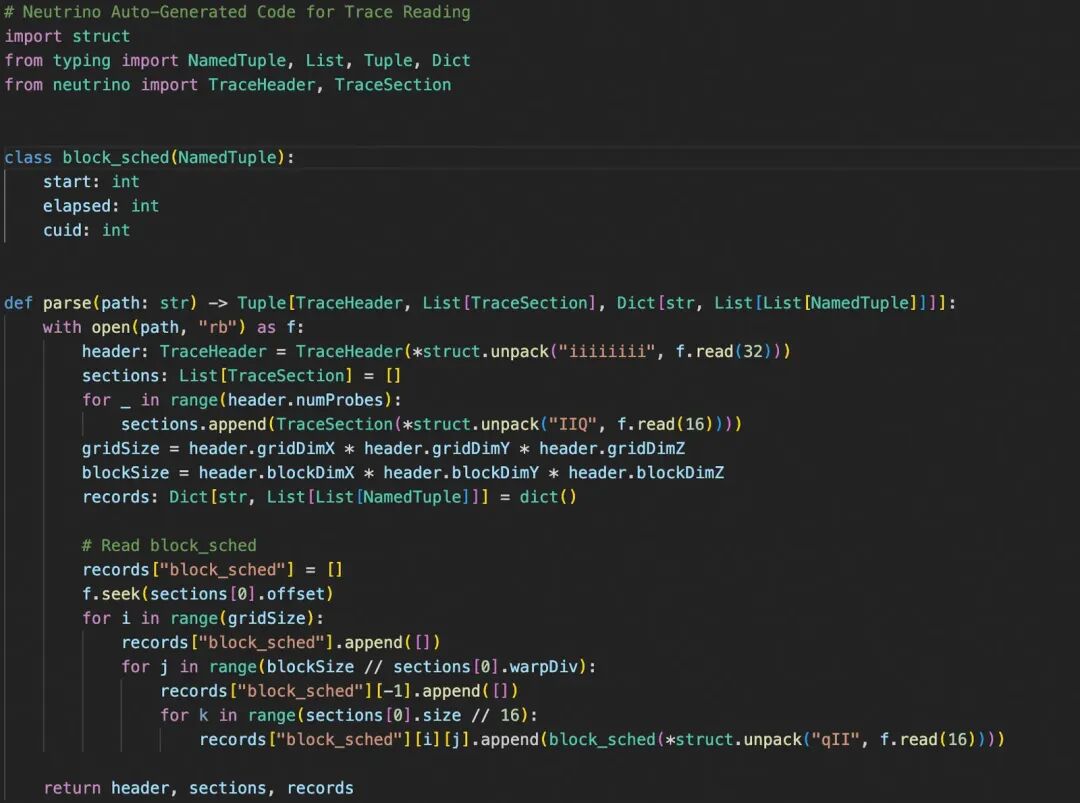Click the "with open(path, "rb") as f:" line

(x=173, y=327)
